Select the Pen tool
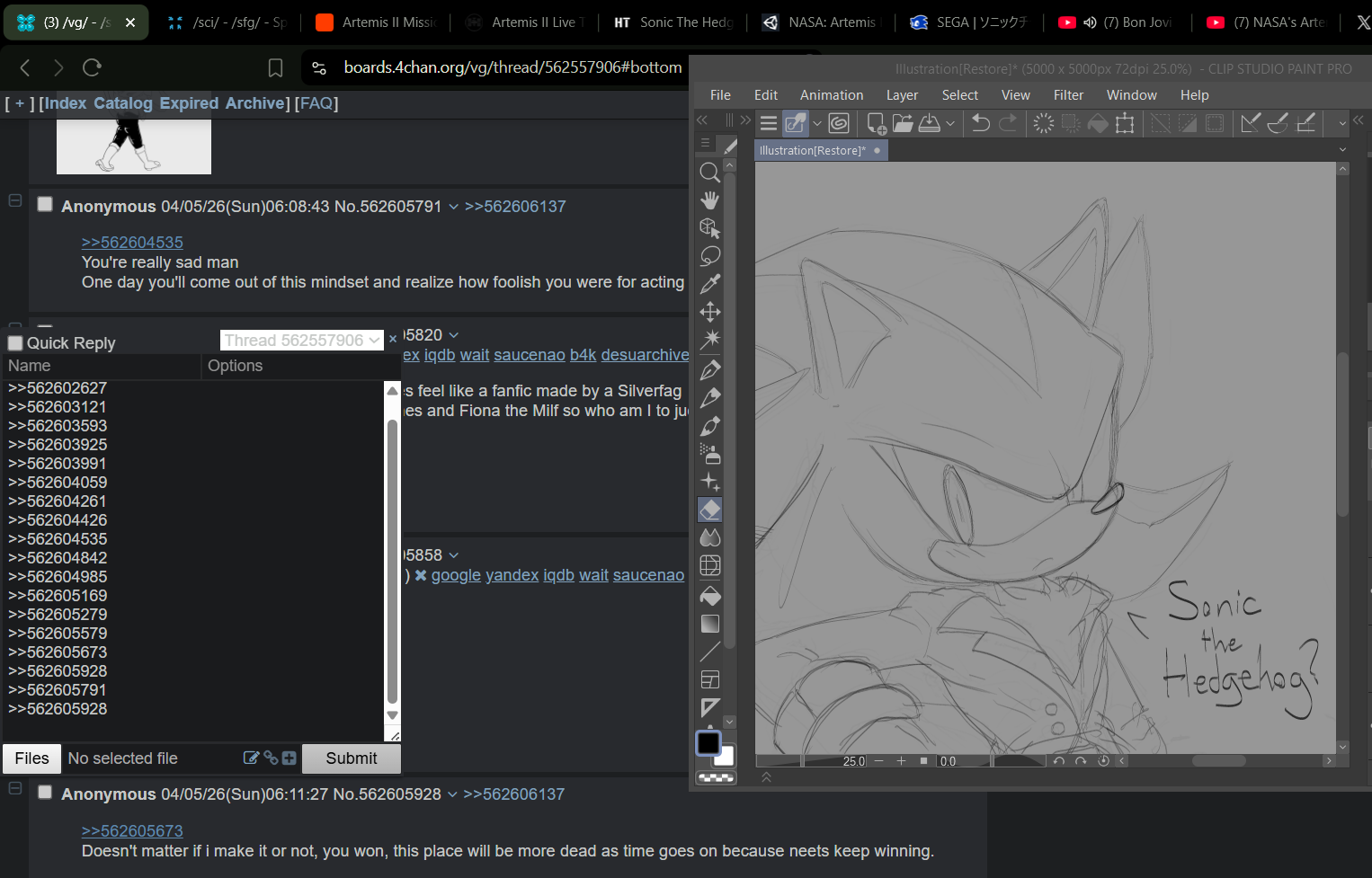Image resolution: width=1372 pixels, height=878 pixels. pos(710,369)
